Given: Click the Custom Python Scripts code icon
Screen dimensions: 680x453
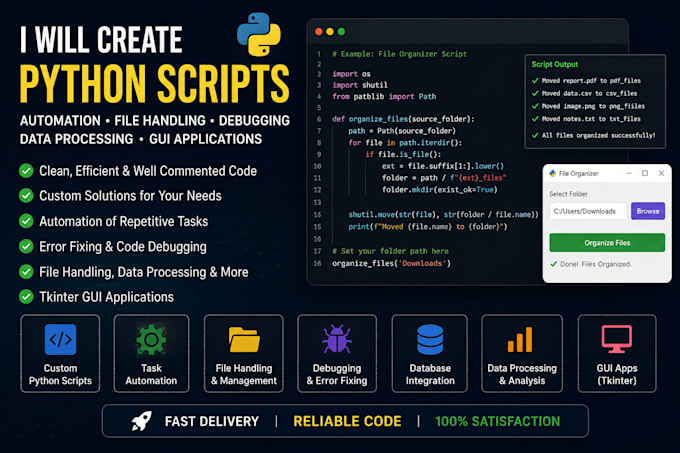Looking at the screenshot, I should [60, 339].
